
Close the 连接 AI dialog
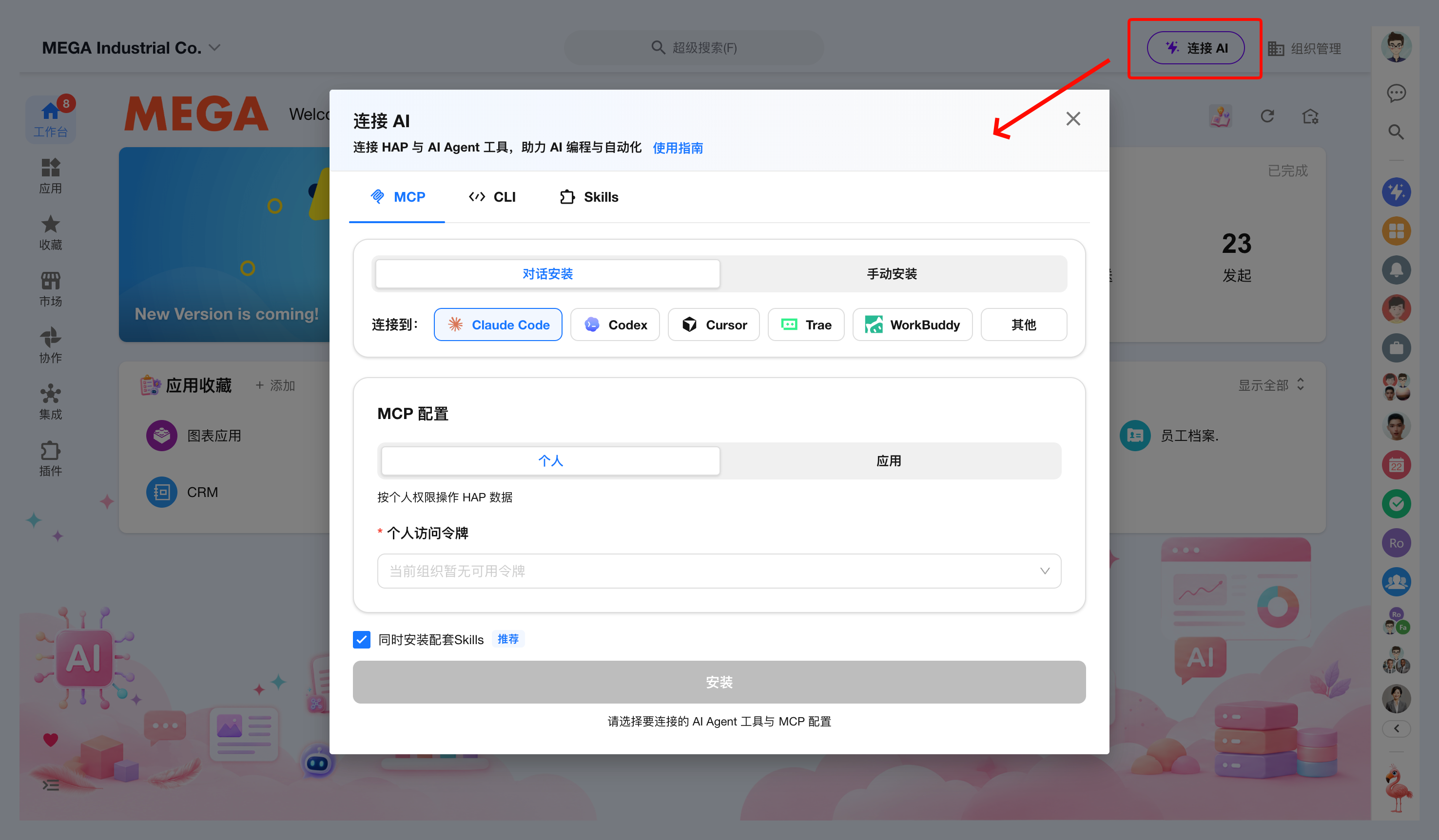1073,119
